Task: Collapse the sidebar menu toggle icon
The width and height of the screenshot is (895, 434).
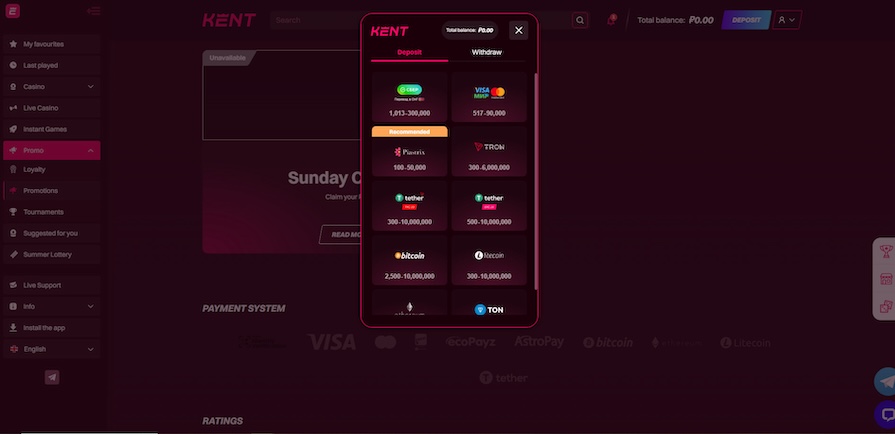Action: pyautogui.click(x=93, y=11)
